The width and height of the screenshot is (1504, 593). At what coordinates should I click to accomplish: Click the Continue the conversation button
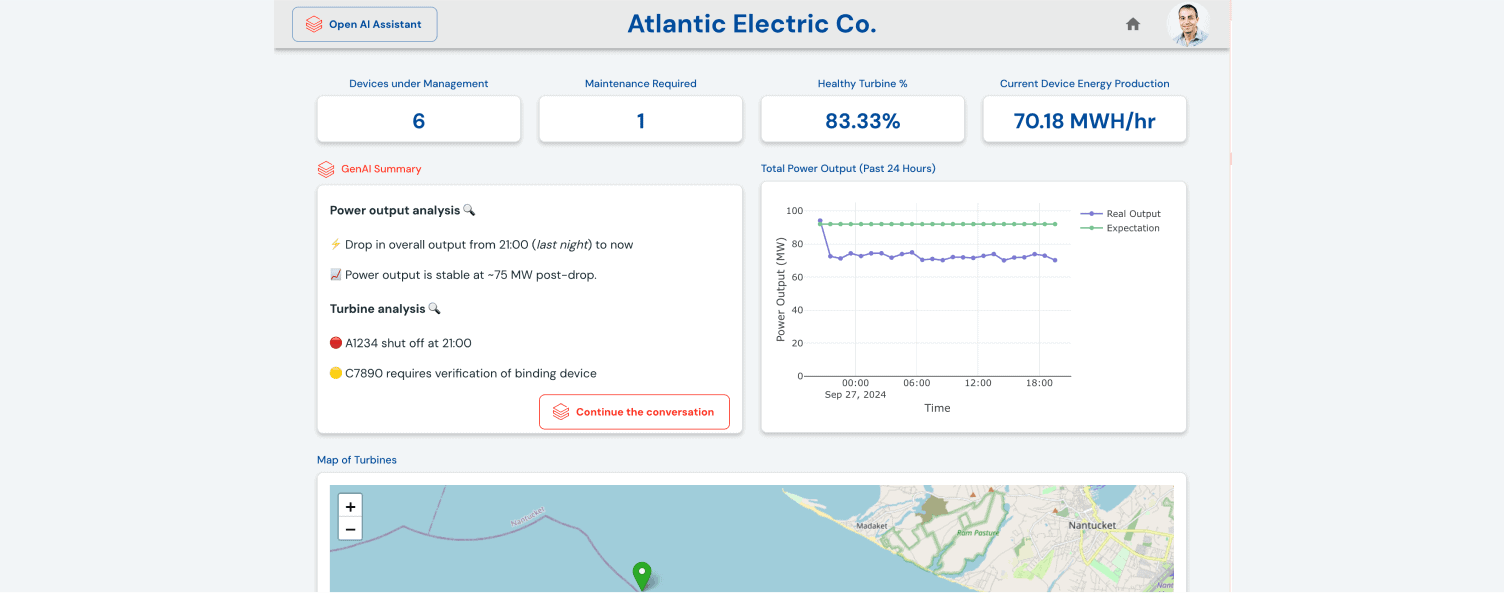[x=634, y=411]
